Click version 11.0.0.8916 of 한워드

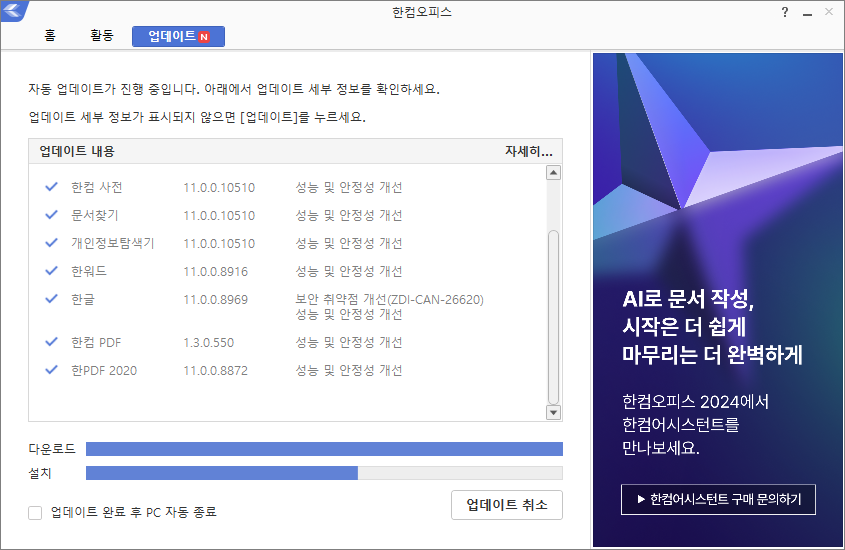(216, 271)
